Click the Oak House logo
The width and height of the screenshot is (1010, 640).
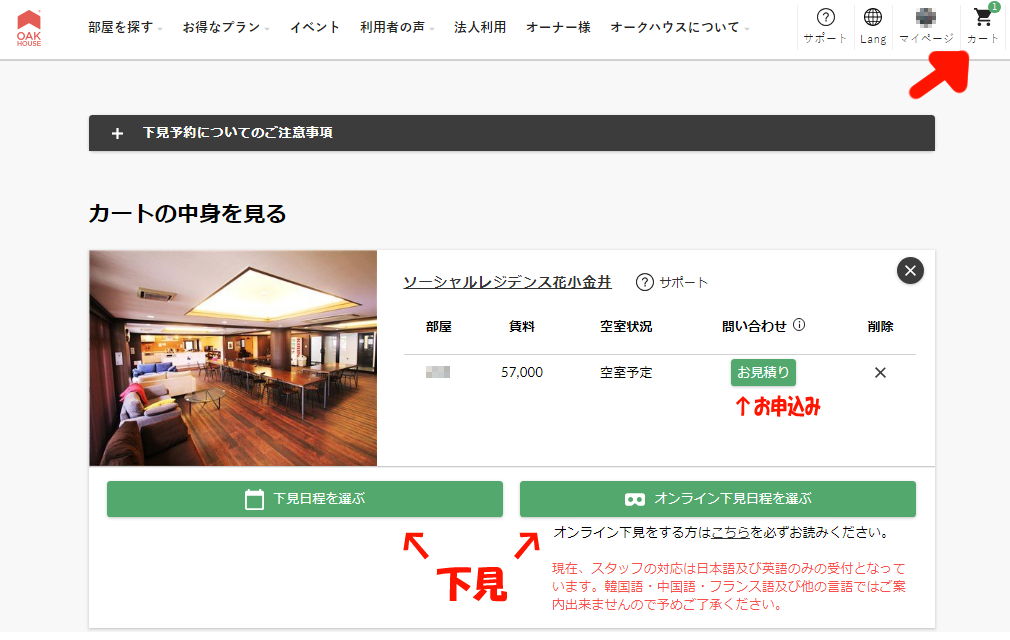coord(29,28)
